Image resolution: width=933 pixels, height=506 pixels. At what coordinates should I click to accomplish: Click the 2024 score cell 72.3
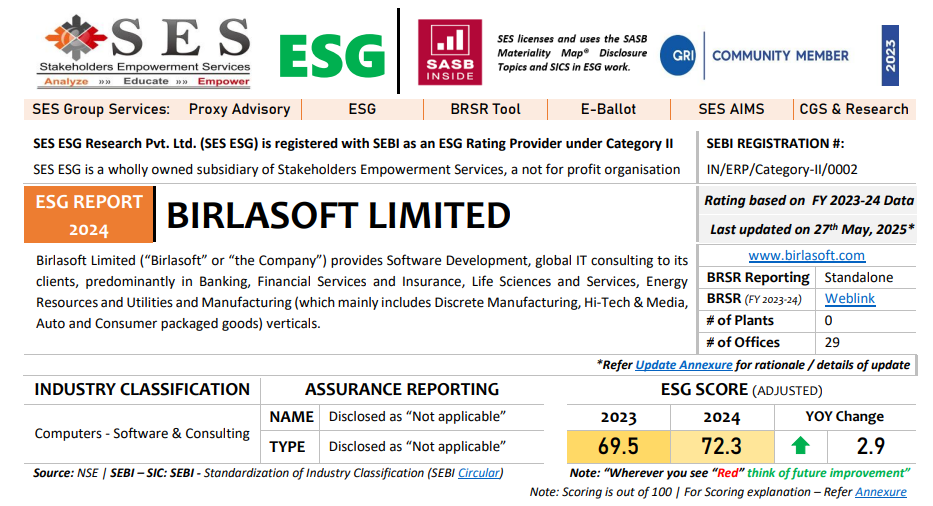(722, 446)
